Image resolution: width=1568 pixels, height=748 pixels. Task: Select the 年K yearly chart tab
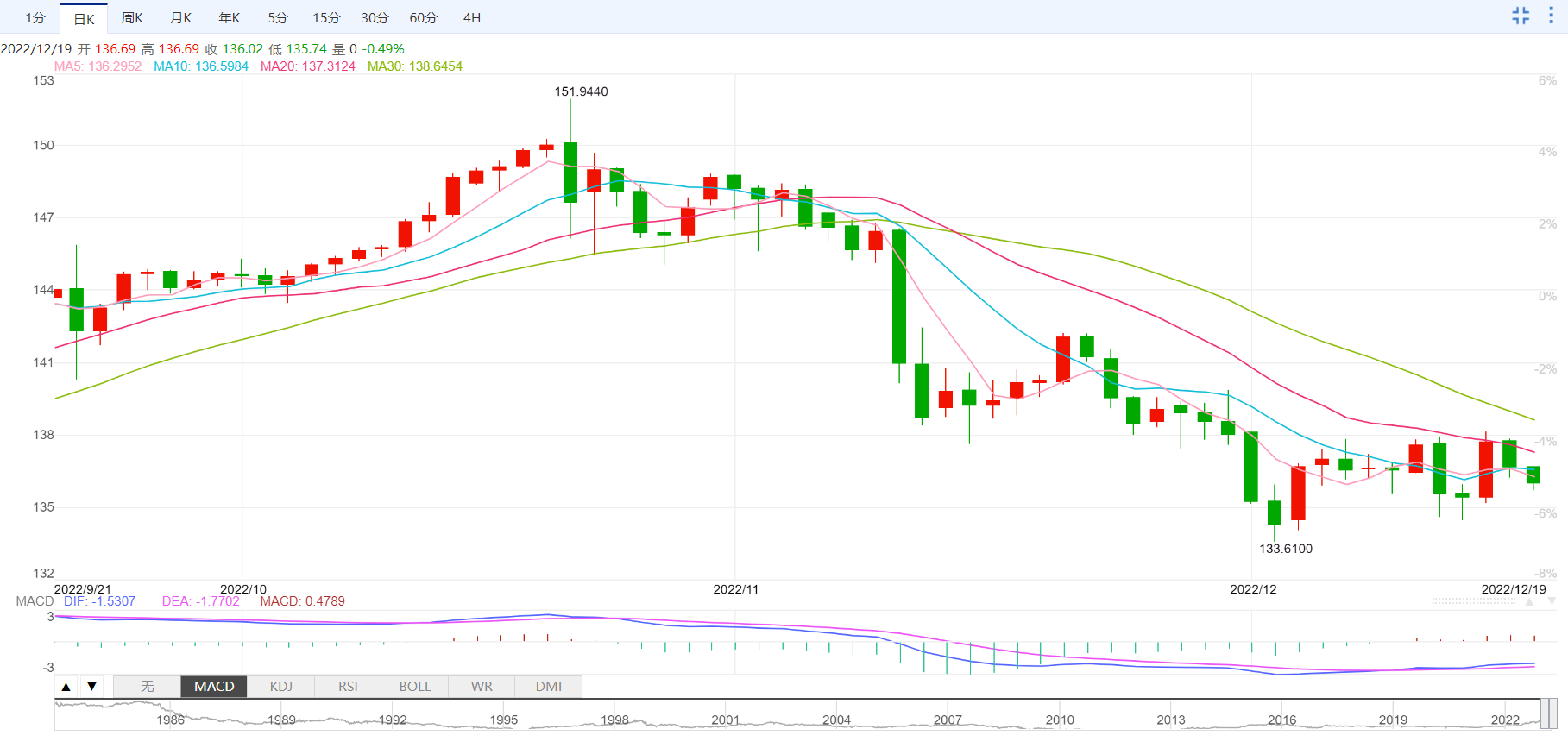tap(229, 17)
